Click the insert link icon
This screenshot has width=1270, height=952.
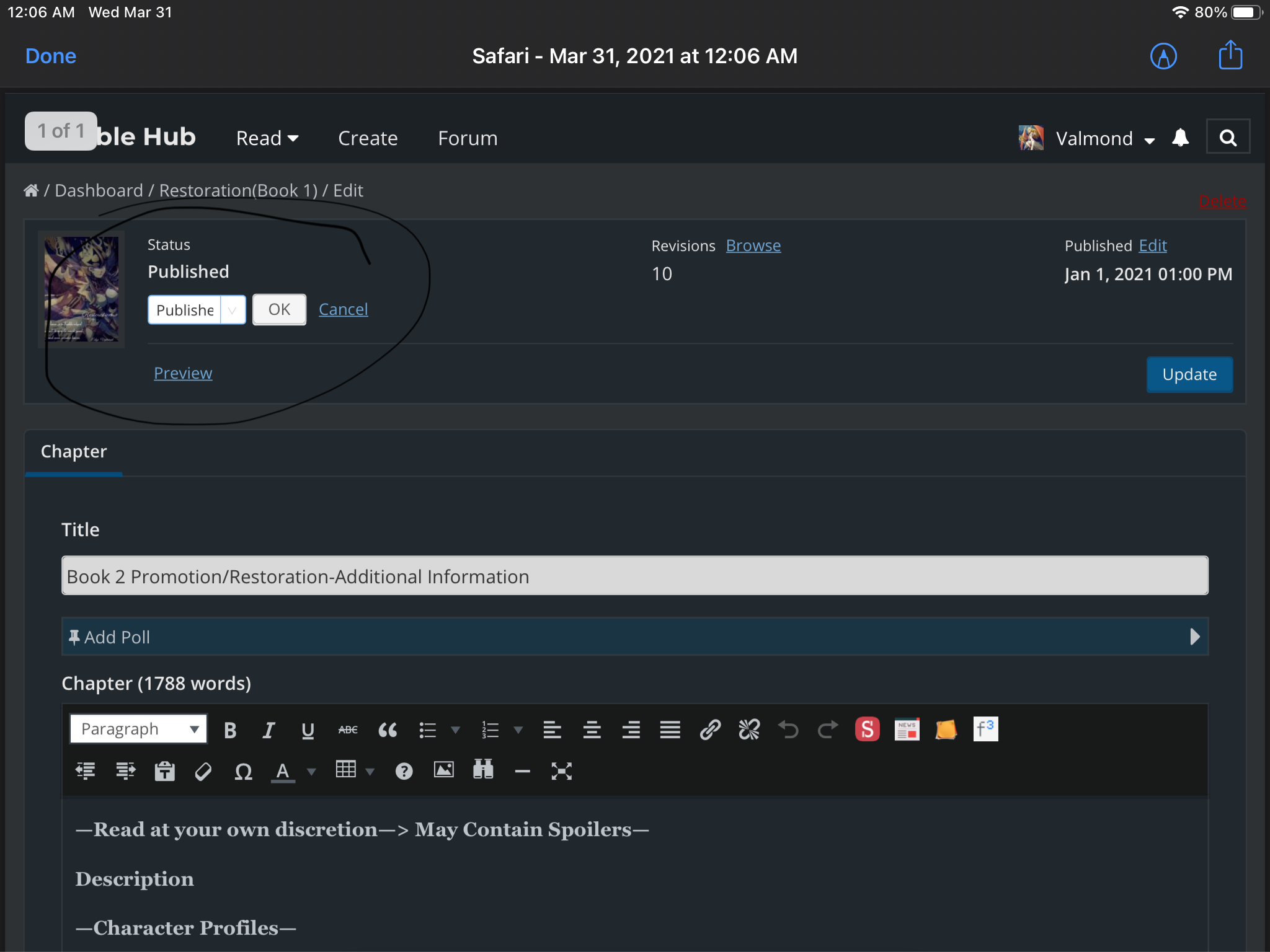pyautogui.click(x=710, y=730)
